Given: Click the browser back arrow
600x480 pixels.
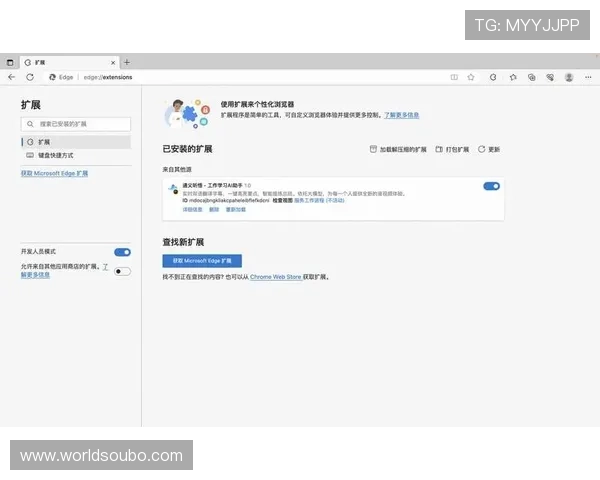Looking at the screenshot, I should [x=11, y=76].
